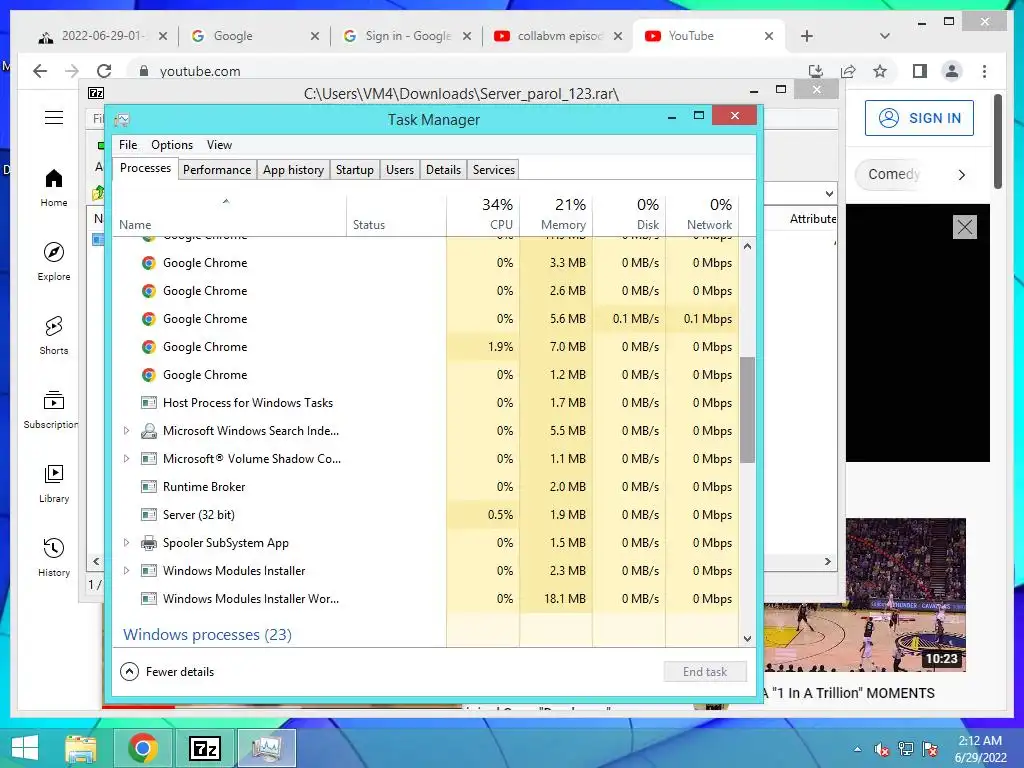
Task: Collapse Task Manager with Fewer details
Action: 168,671
